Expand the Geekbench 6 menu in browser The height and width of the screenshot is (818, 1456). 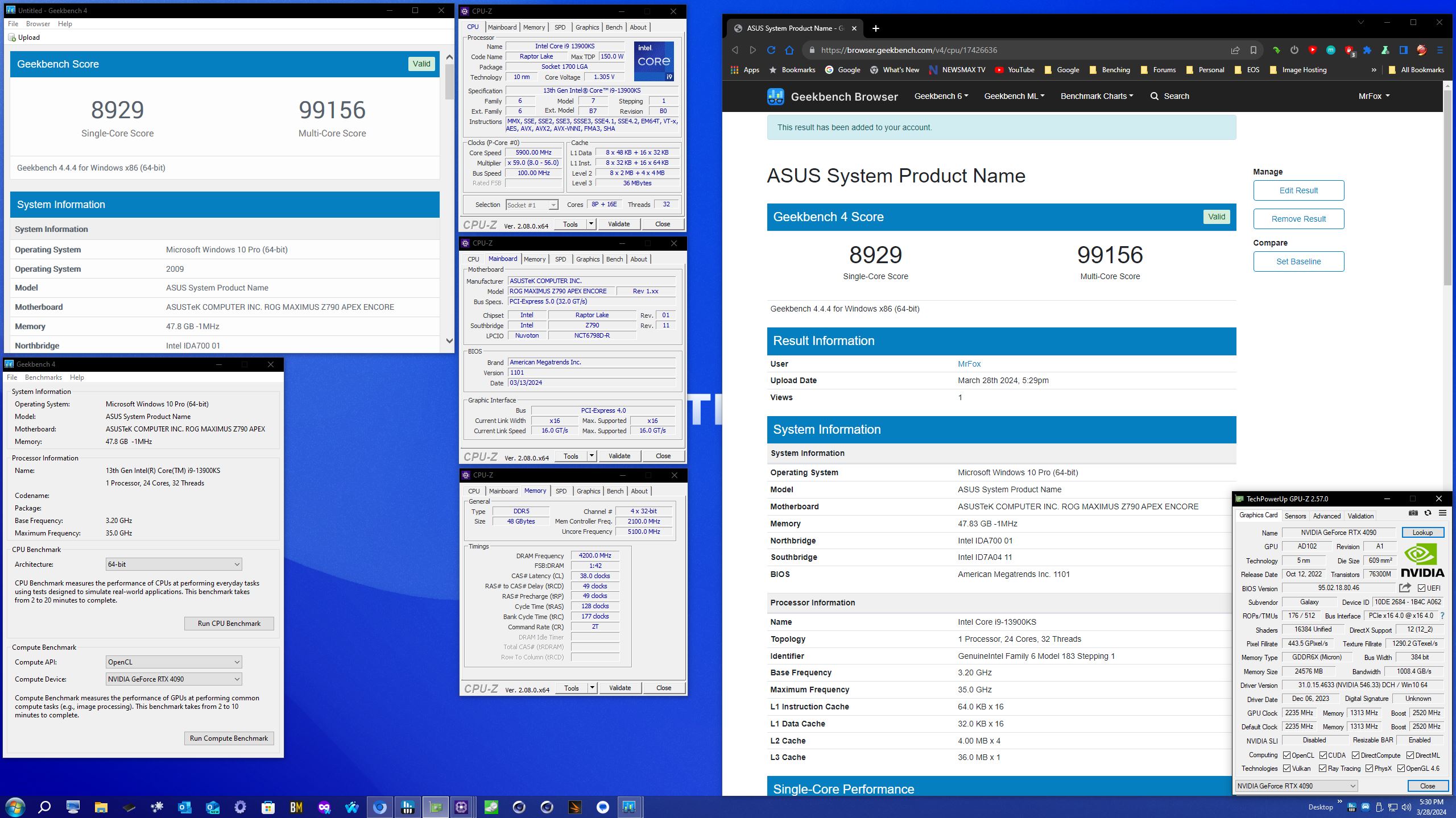tap(941, 96)
